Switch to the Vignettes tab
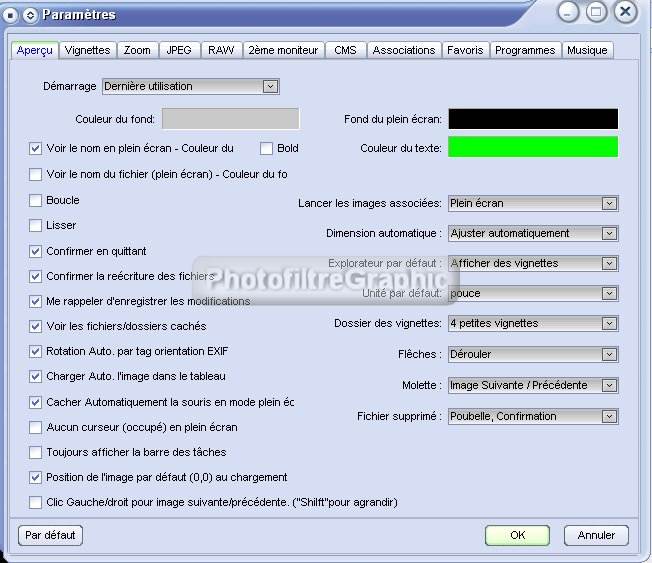Image resolution: width=652 pixels, height=563 pixels. coord(87,50)
